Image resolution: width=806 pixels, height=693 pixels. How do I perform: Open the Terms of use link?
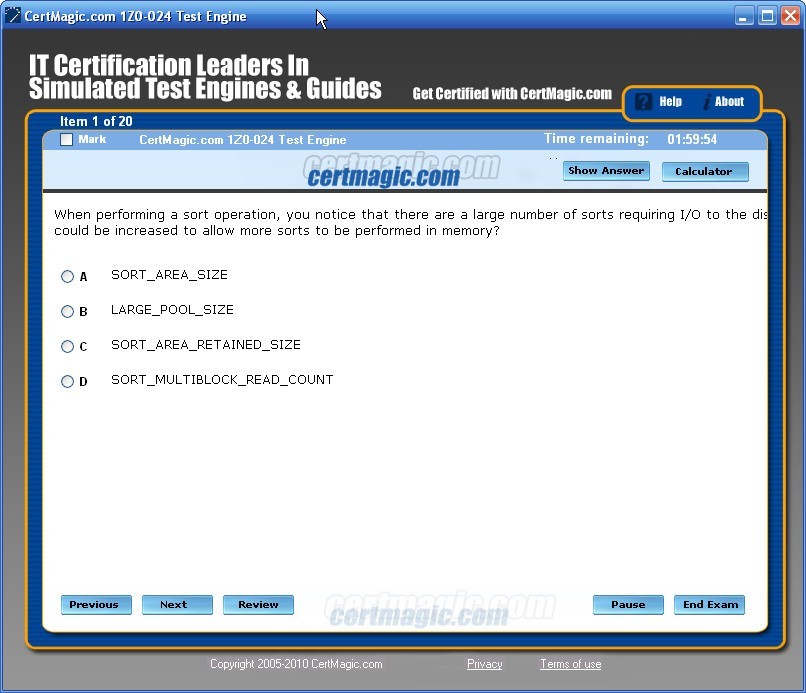click(x=570, y=664)
